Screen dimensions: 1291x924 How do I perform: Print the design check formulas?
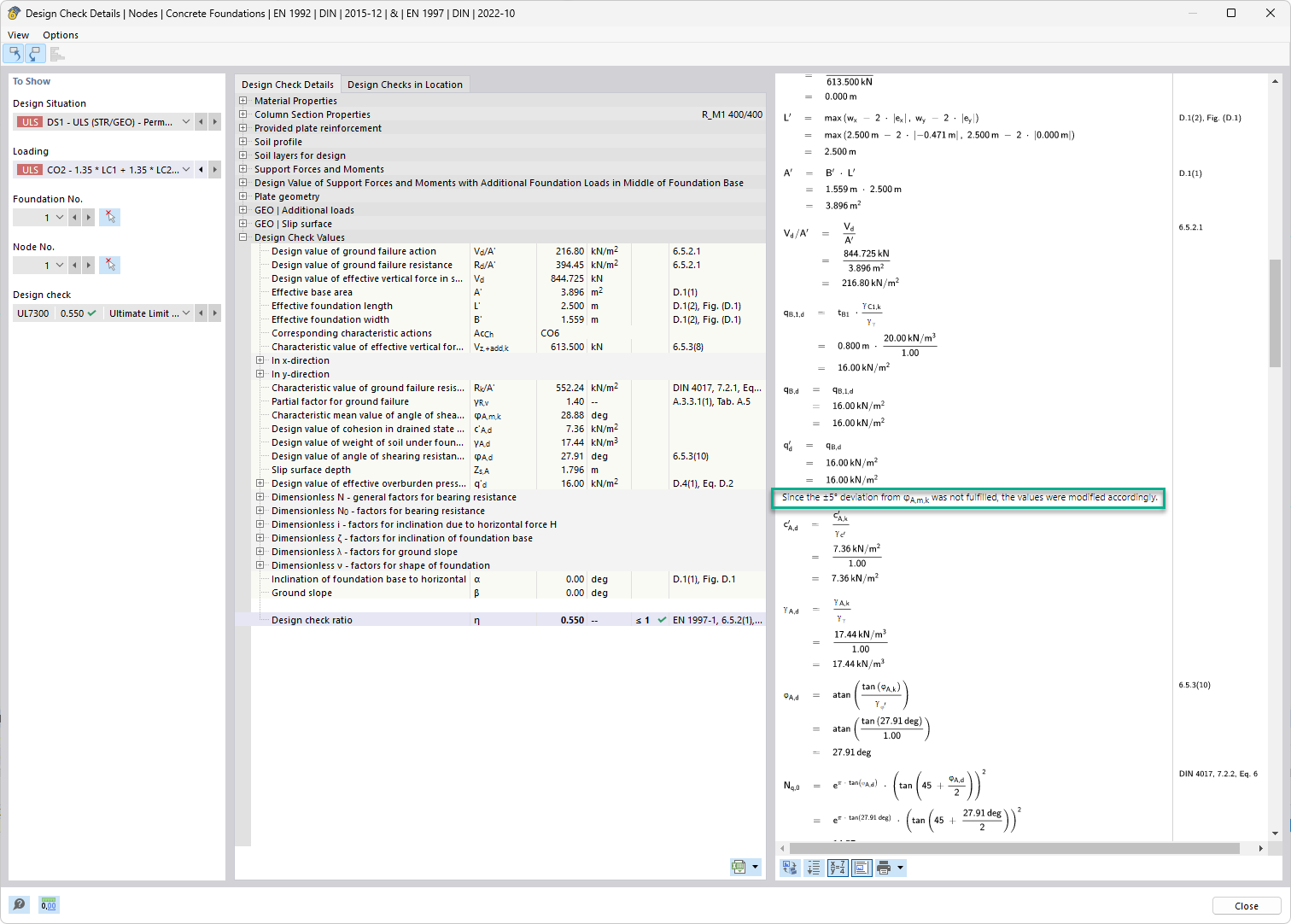[884, 868]
